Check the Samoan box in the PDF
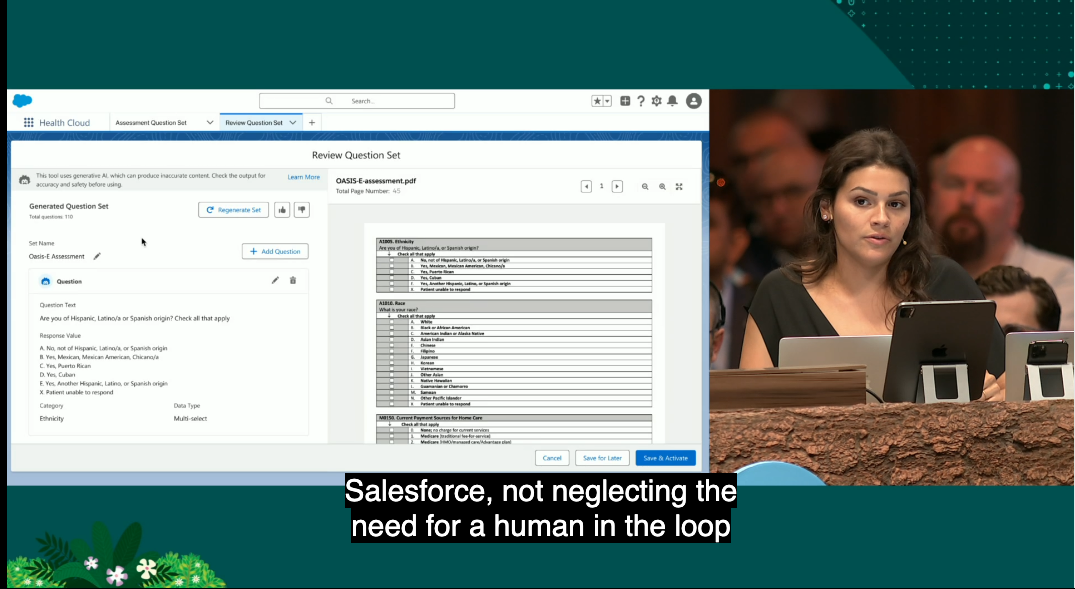This screenshot has height=589, width=1075. [392, 392]
